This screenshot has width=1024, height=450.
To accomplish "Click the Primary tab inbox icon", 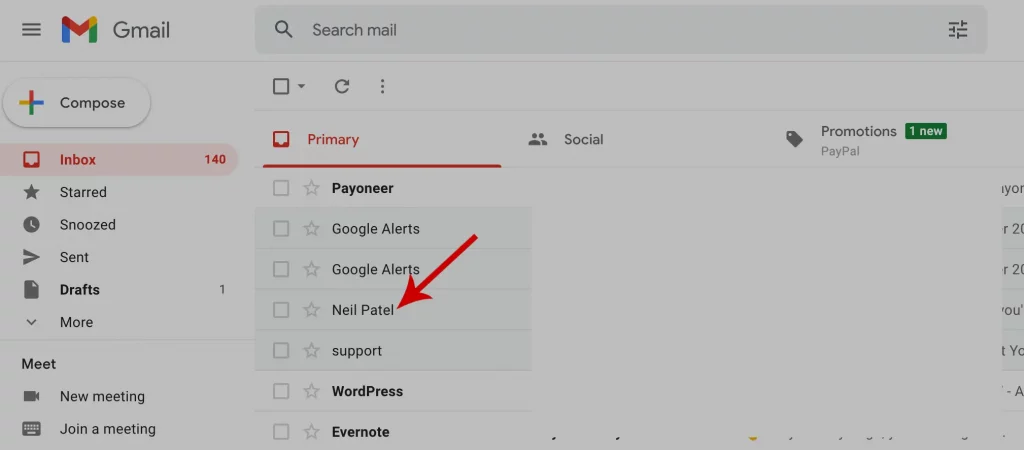I will (281, 139).
